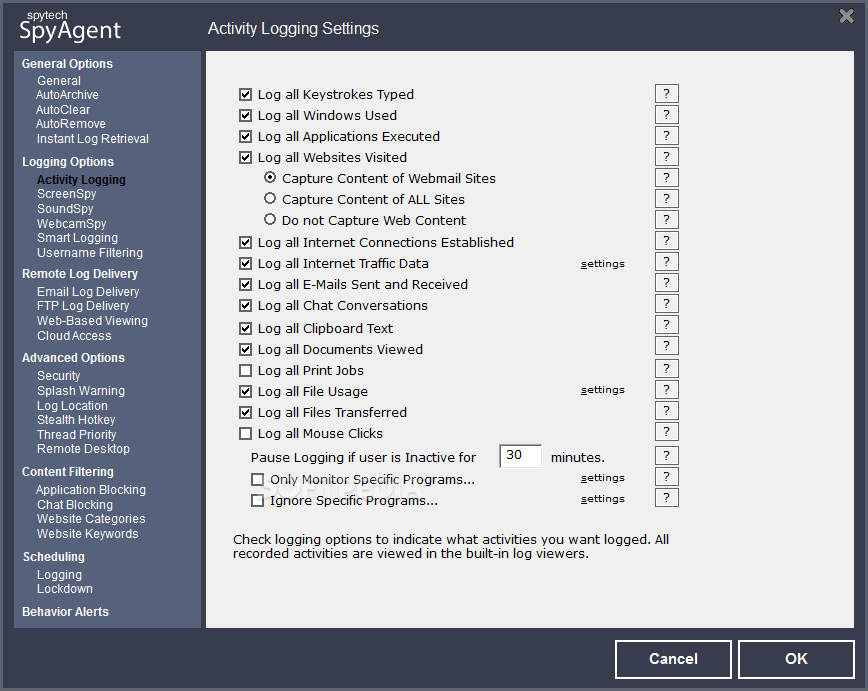Open settings for Ignore Specific Programs

[602, 499]
